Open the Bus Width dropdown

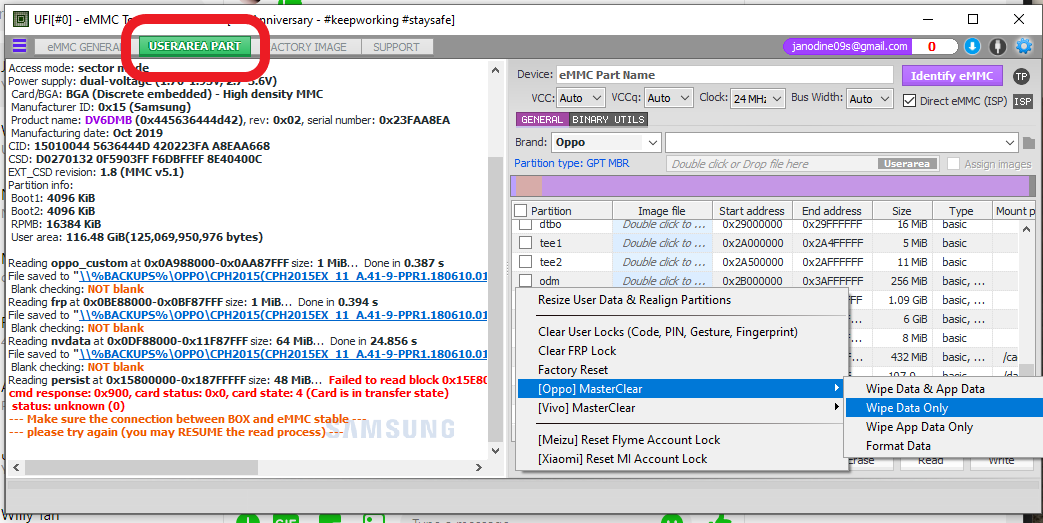coord(869,98)
